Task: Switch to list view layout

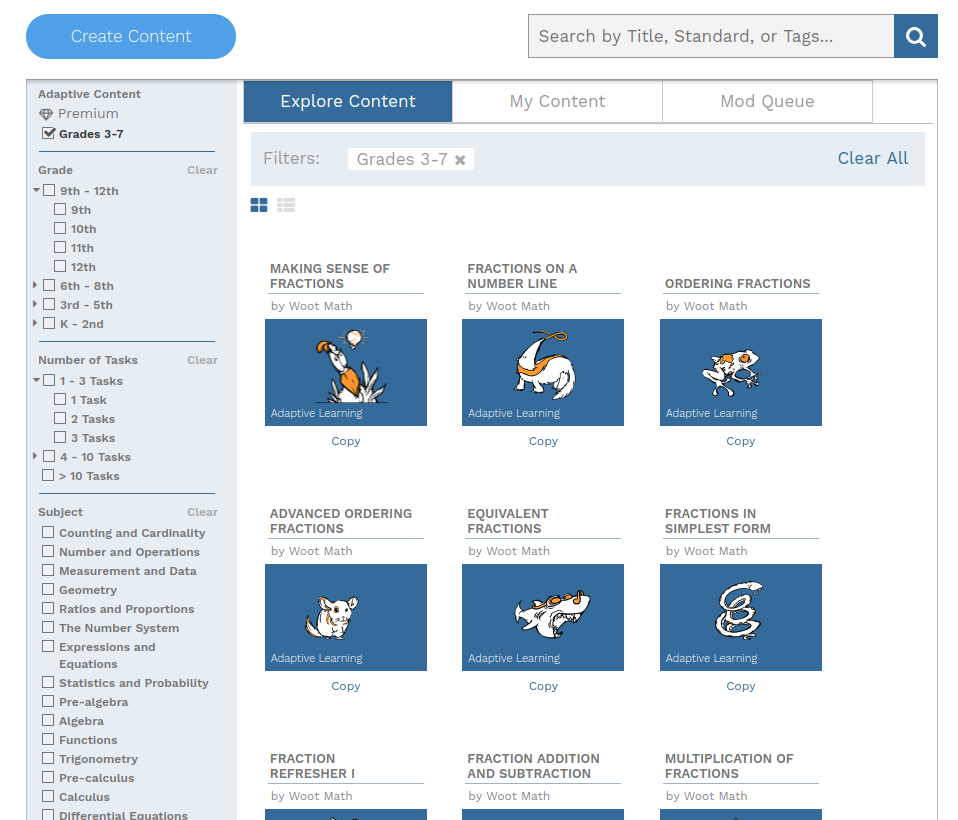Action: tap(286, 205)
